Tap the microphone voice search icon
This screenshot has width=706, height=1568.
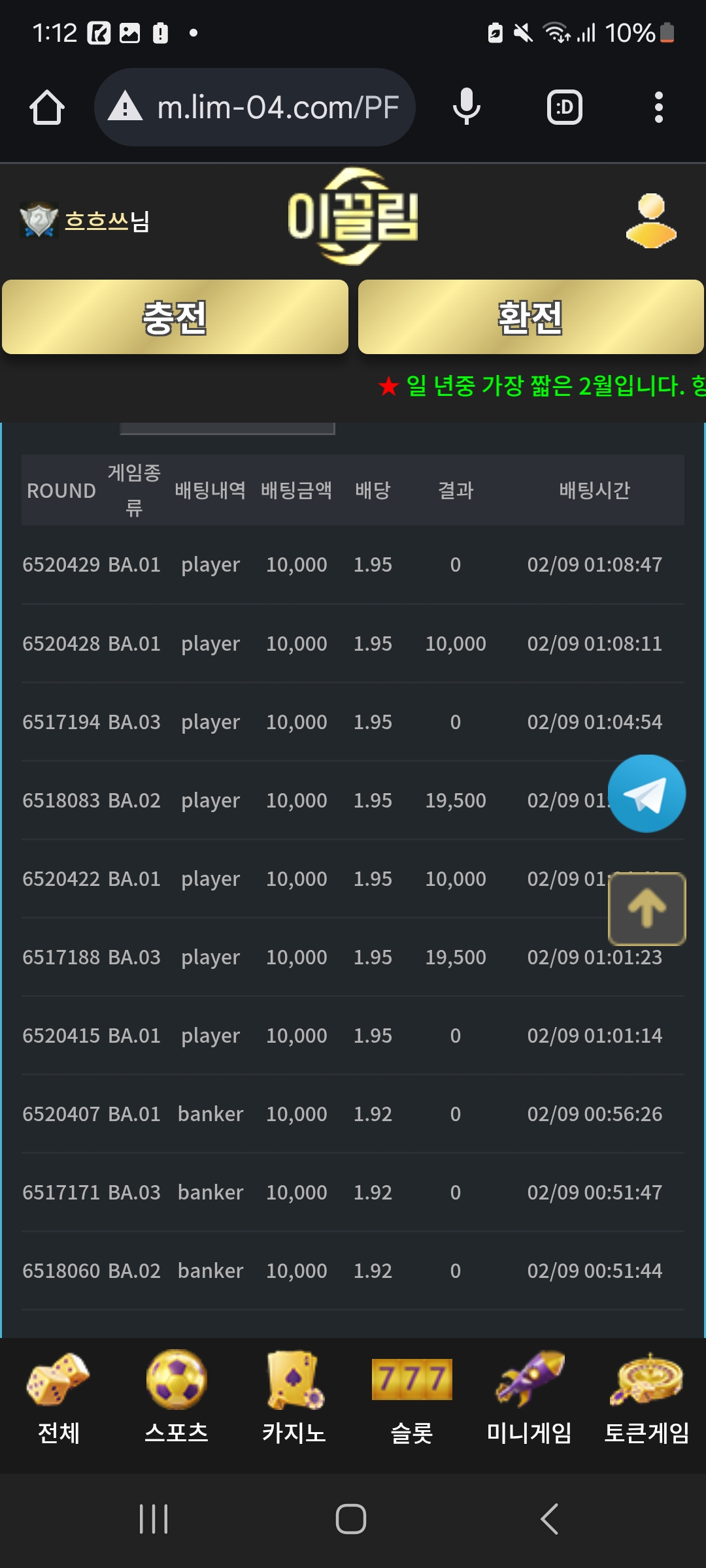tap(466, 107)
